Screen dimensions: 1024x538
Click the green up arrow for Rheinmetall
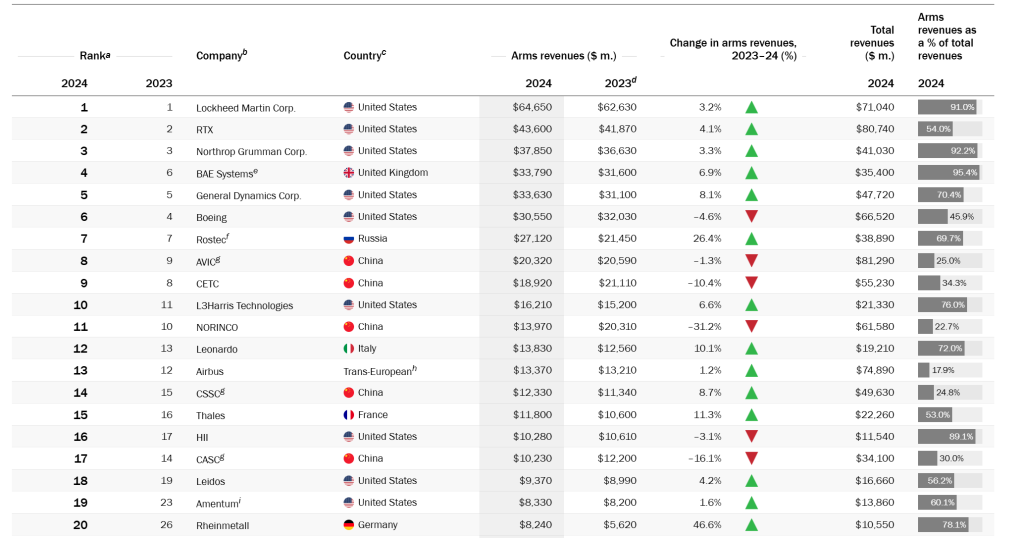point(751,525)
